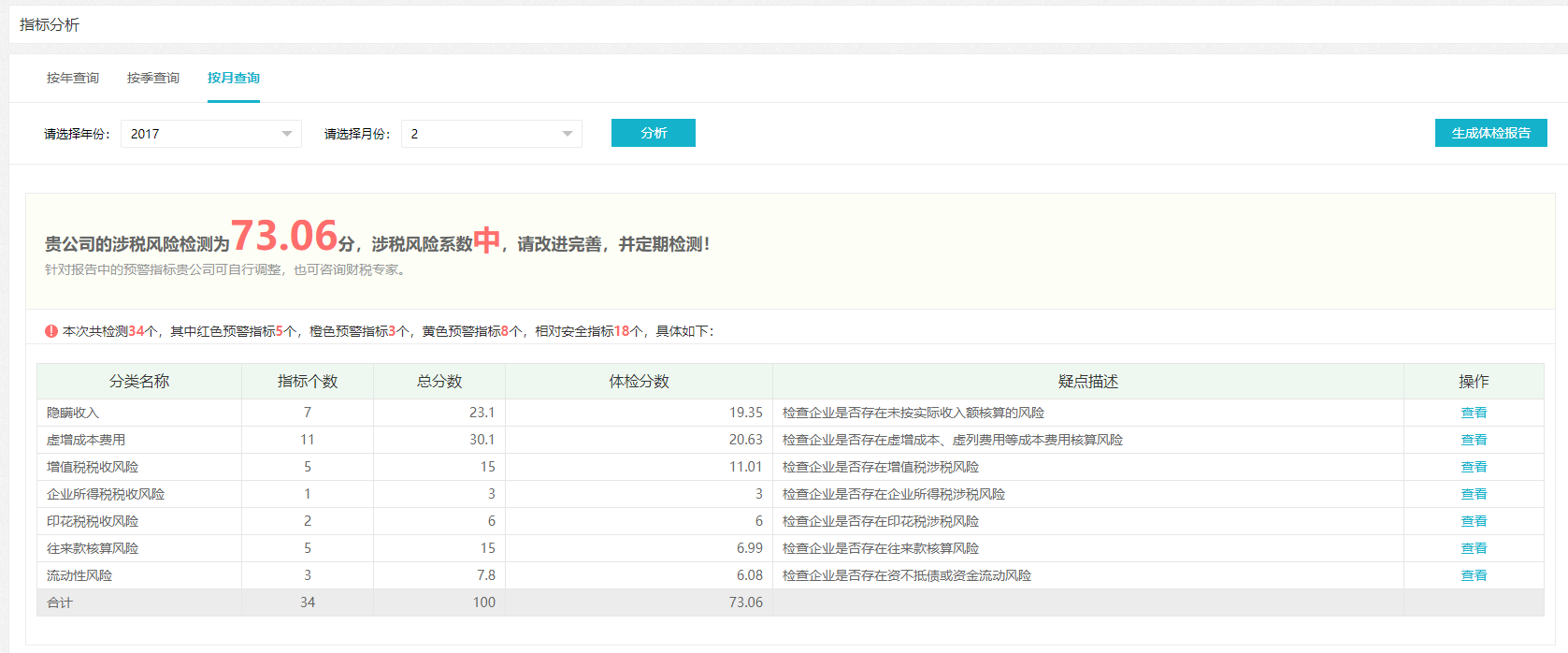This screenshot has height=653, width=1568.
Task: Open the month dropdown showing 2
Action: pyautogui.click(x=492, y=134)
